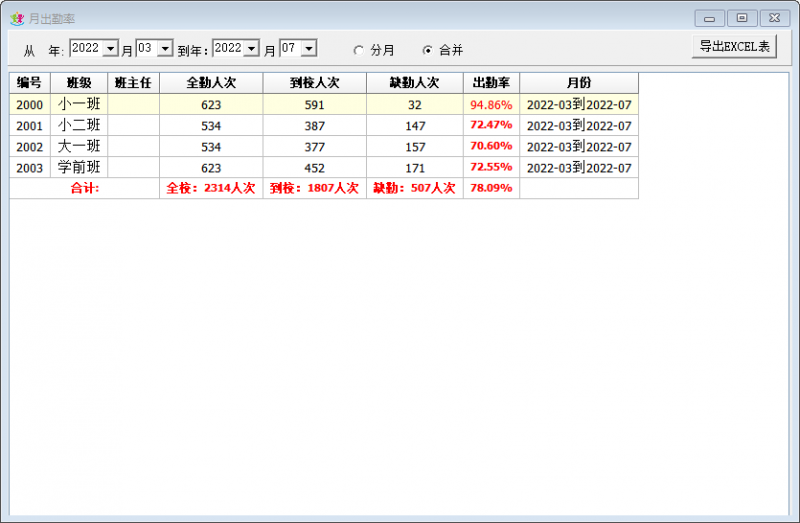Screen dimensions: 800x523
Task: Click the 班级 column header
Action: pos(79,83)
